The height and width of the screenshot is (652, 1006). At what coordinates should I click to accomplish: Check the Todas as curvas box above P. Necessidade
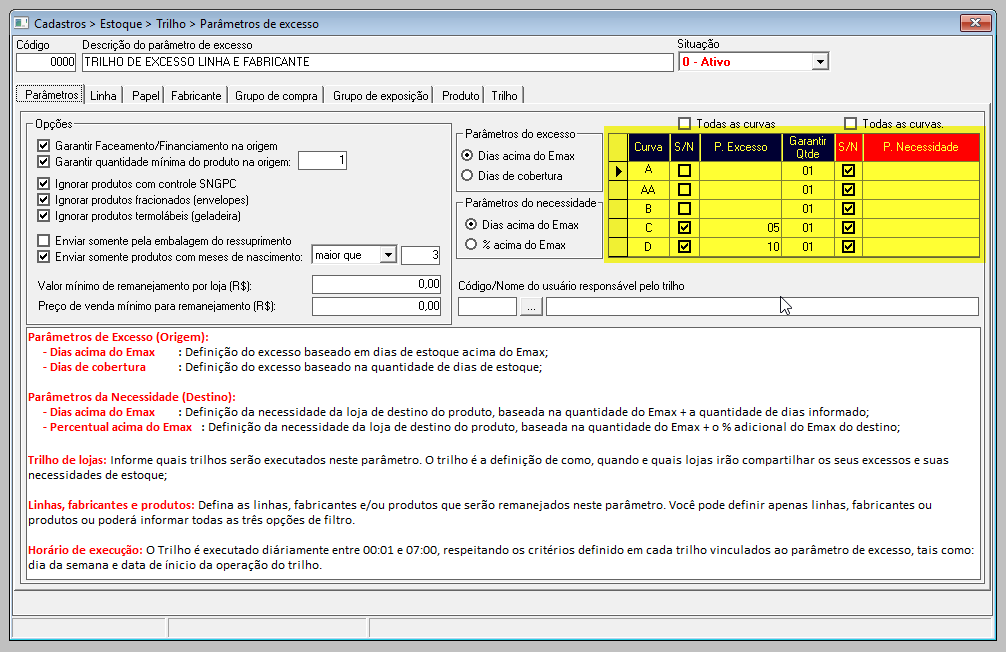(851, 123)
